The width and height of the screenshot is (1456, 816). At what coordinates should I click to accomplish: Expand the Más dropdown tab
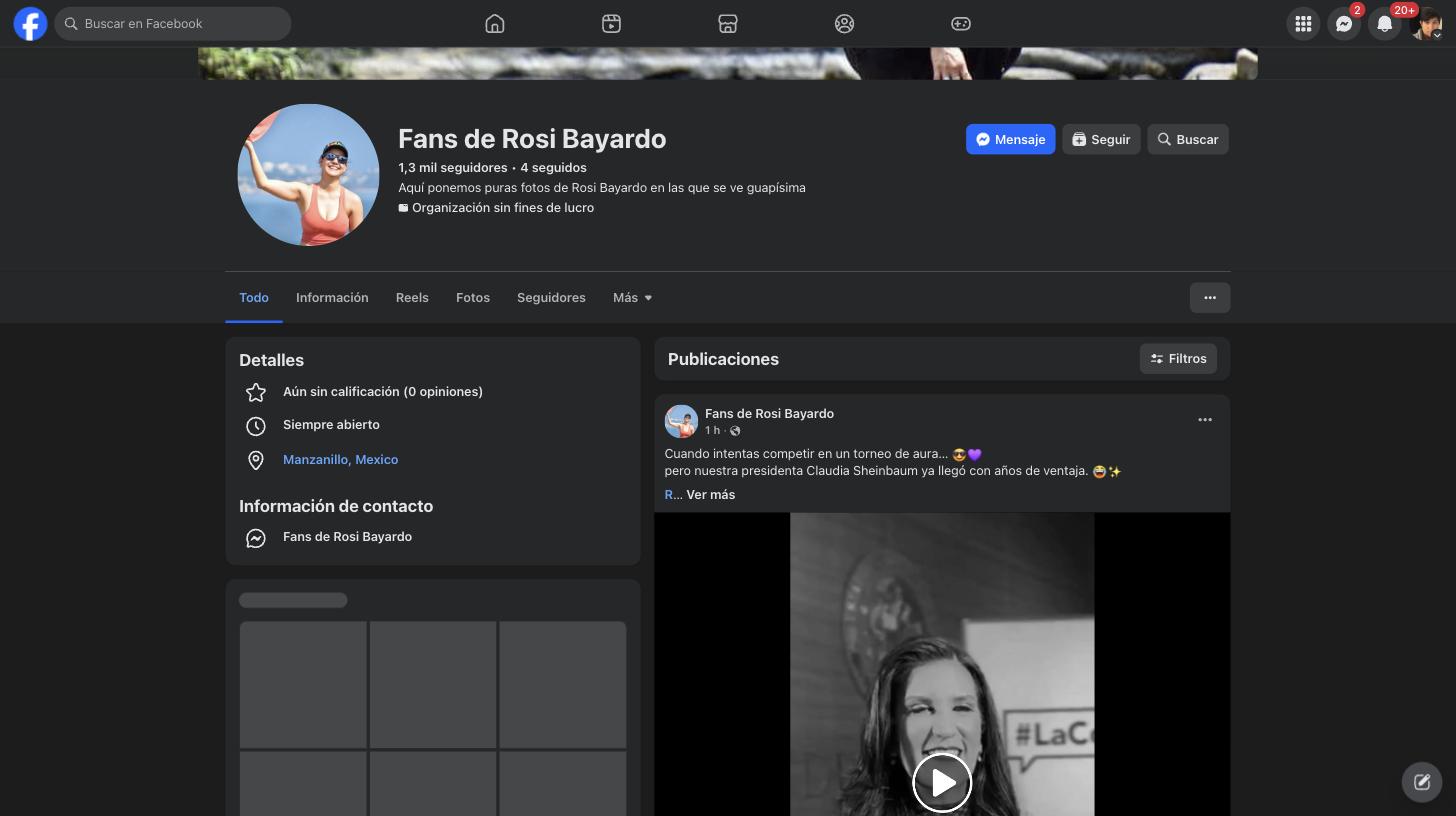[x=633, y=298]
